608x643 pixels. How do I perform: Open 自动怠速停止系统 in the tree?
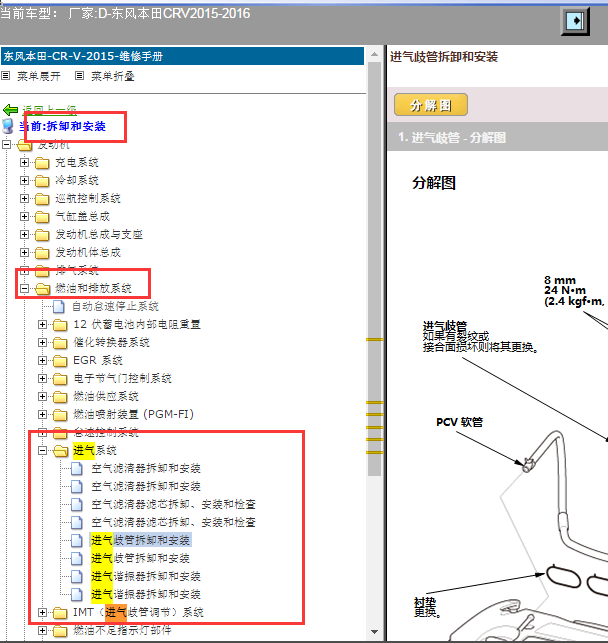click(x=115, y=306)
